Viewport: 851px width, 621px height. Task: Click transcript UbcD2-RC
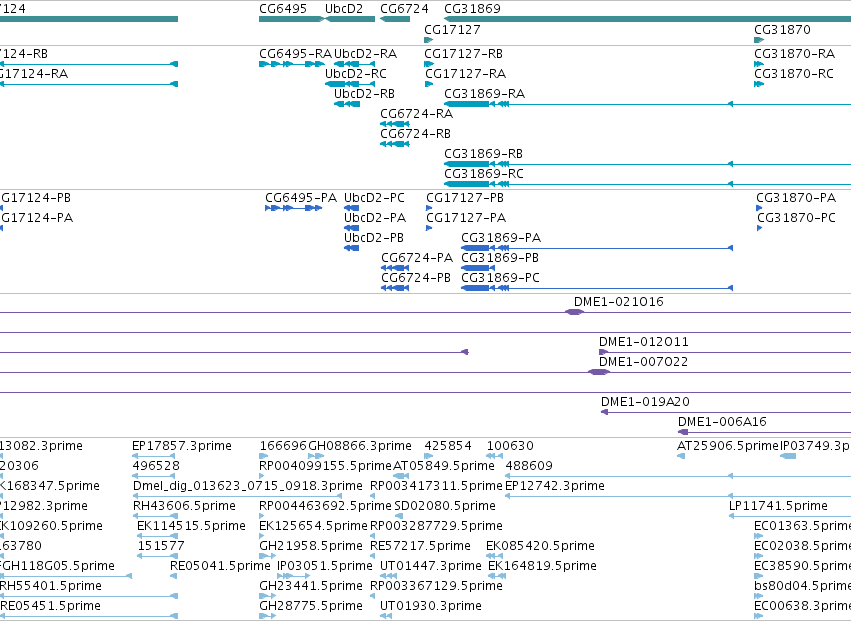[356, 74]
